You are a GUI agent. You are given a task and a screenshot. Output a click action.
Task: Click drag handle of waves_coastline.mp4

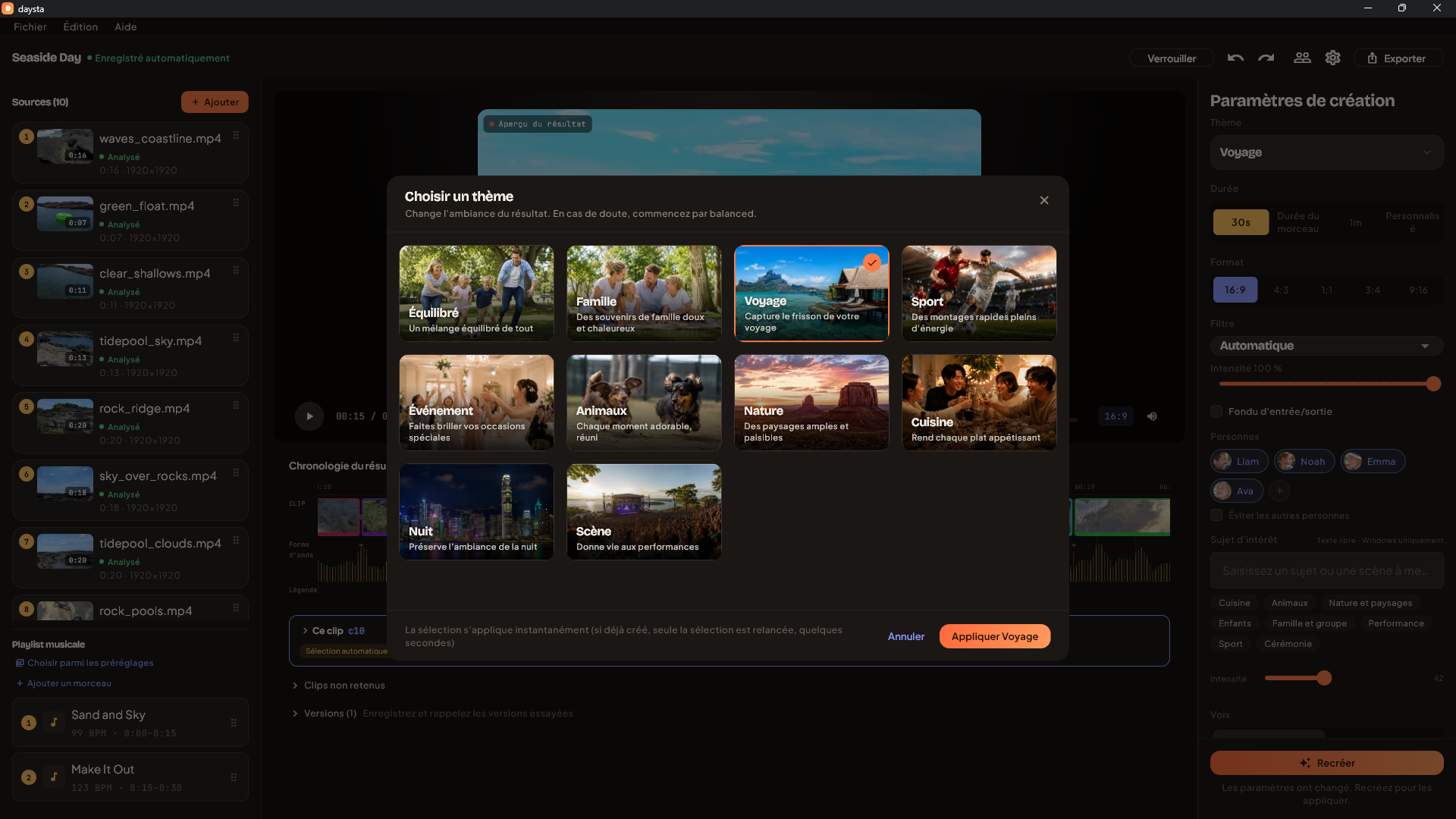[236, 135]
